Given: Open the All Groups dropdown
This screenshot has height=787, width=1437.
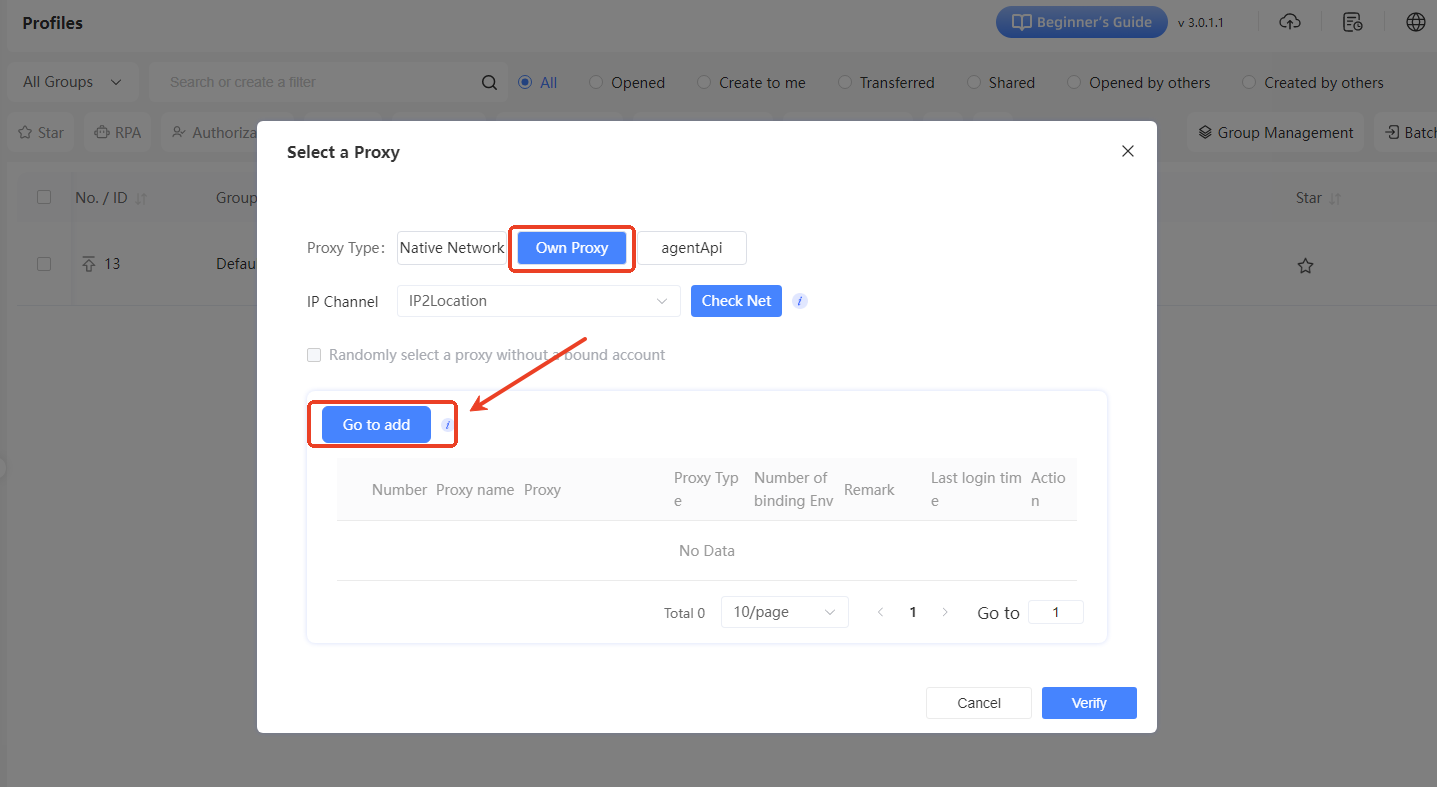Looking at the screenshot, I should click(73, 82).
